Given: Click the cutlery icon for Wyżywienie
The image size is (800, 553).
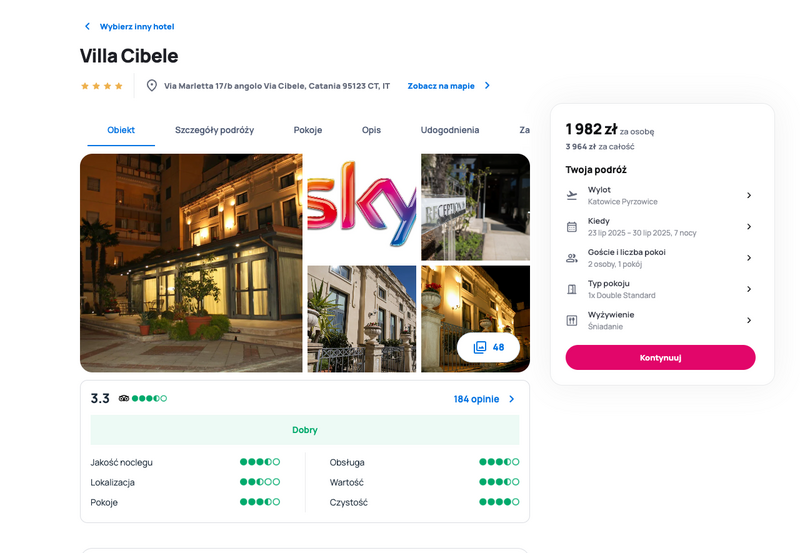Looking at the screenshot, I should click(572, 320).
